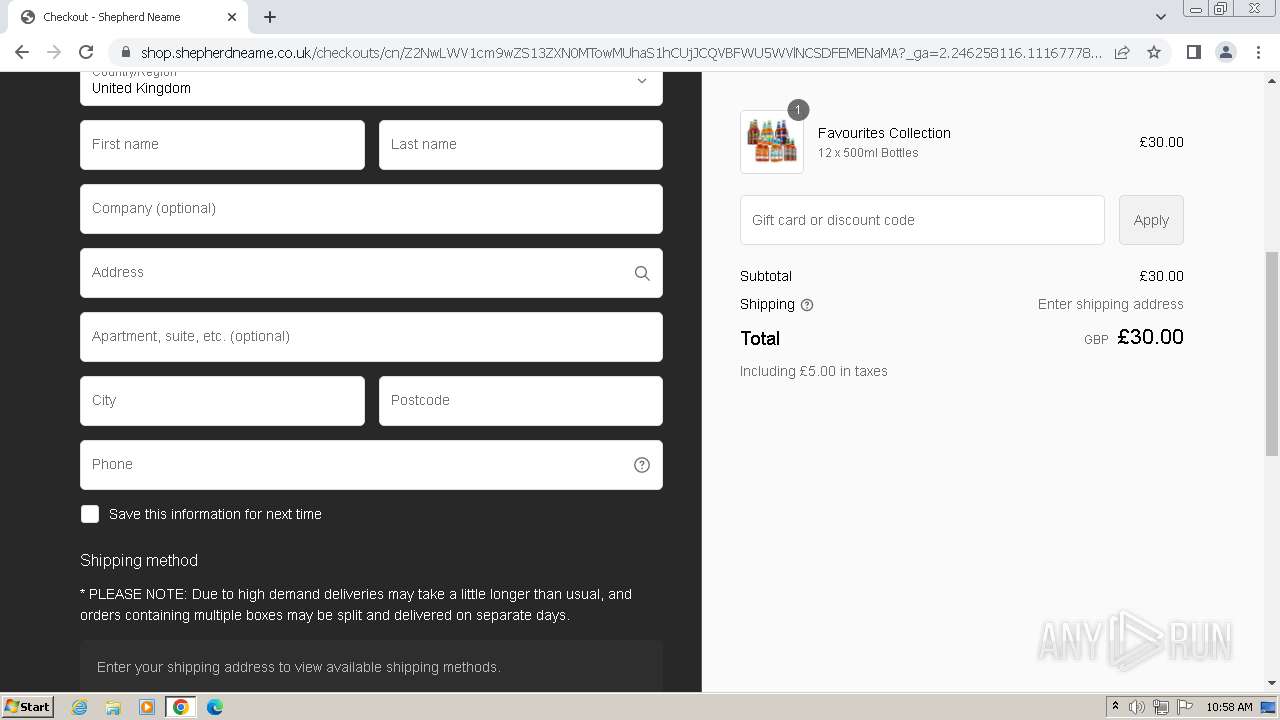This screenshot has width=1280, height=720.
Task: Focus the Address field
Action: point(371,272)
